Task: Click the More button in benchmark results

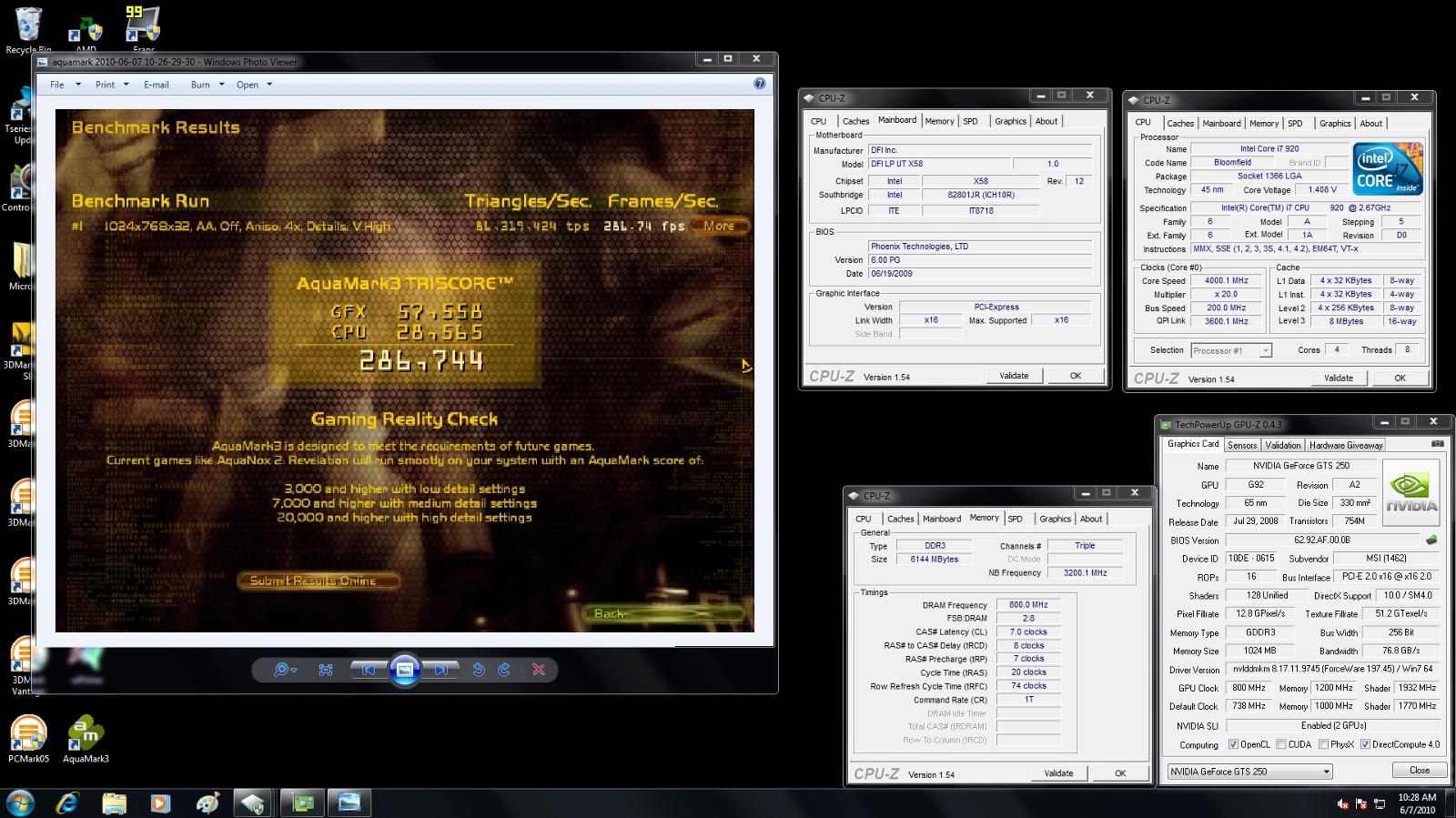Action: click(719, 226)
